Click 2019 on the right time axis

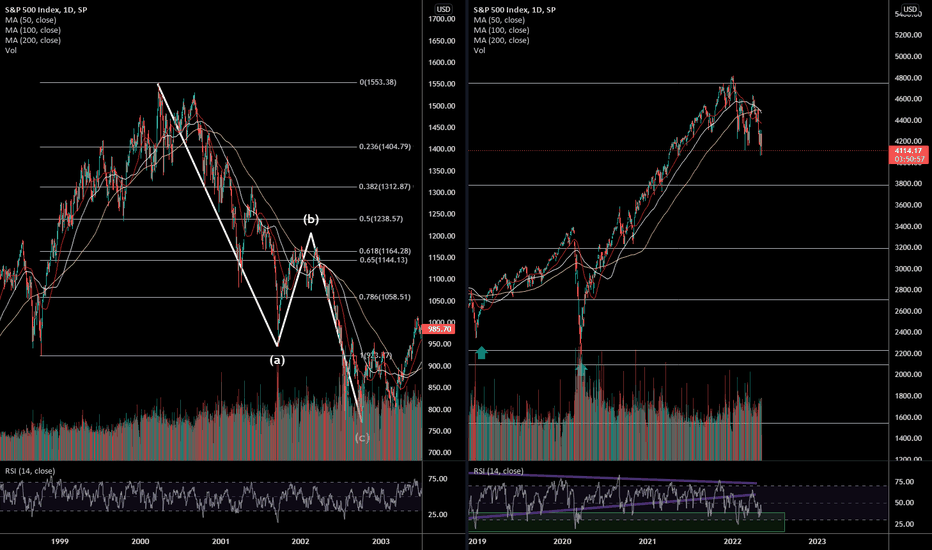(477, 541)
